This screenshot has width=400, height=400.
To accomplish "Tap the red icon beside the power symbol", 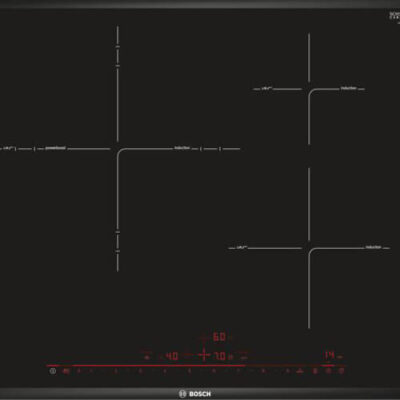I will click(66, 371).
